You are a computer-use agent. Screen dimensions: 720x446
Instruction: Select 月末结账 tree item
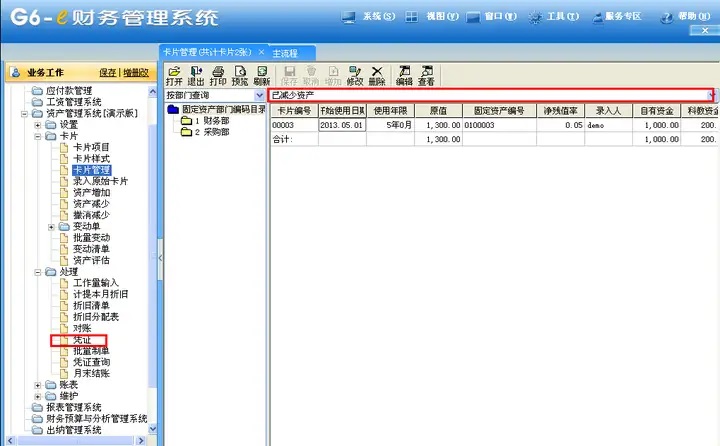[91, 373]
